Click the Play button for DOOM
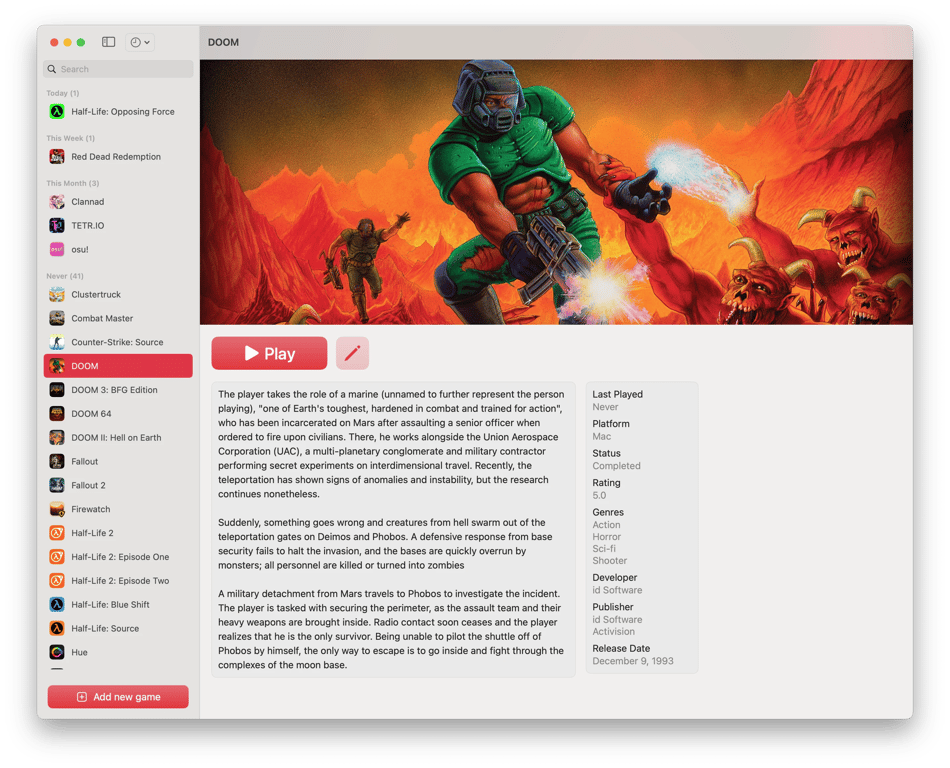The width and height of the screenshot is (950, 768). point(269,353)
